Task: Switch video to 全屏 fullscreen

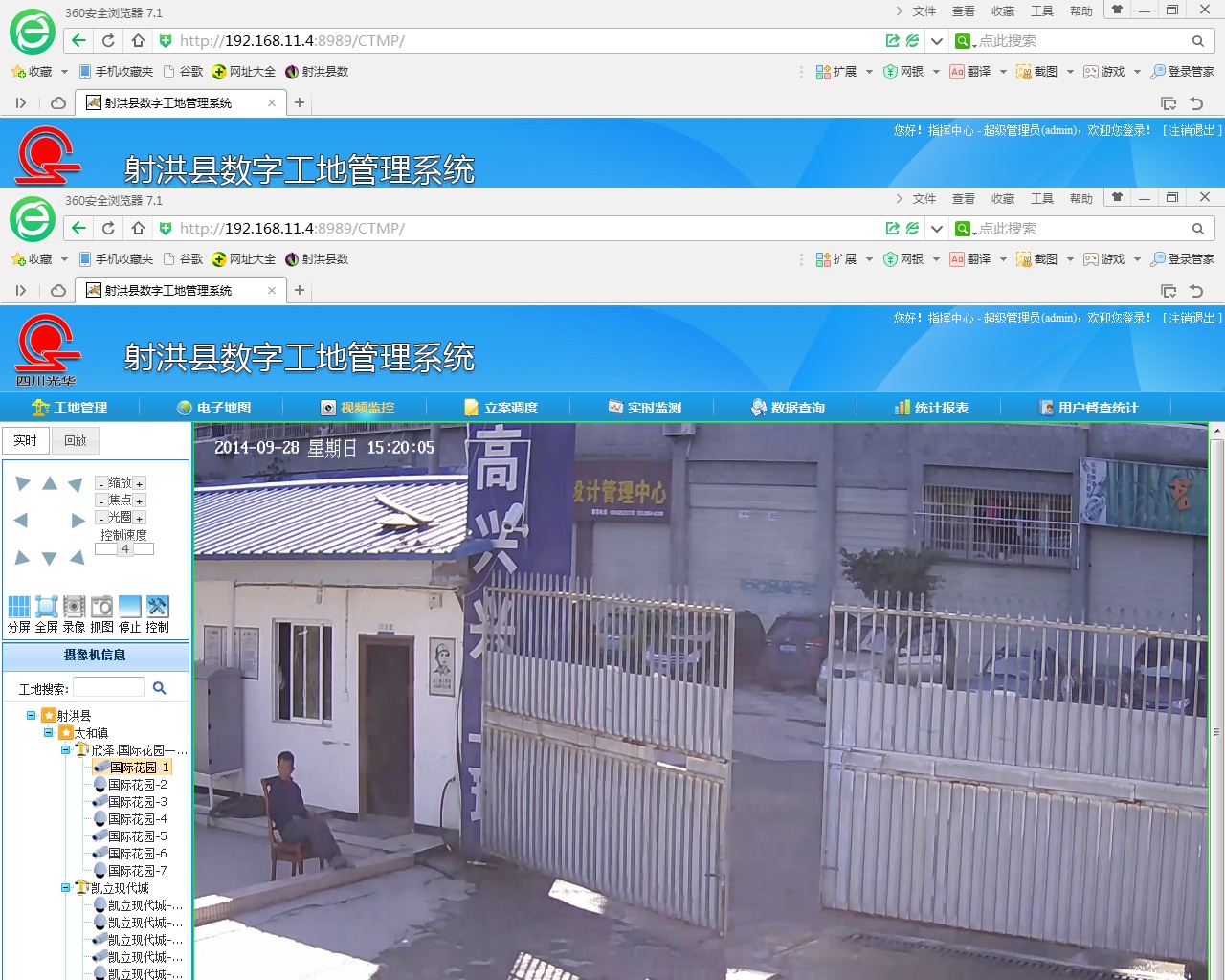Action: [x=47, y=607]
